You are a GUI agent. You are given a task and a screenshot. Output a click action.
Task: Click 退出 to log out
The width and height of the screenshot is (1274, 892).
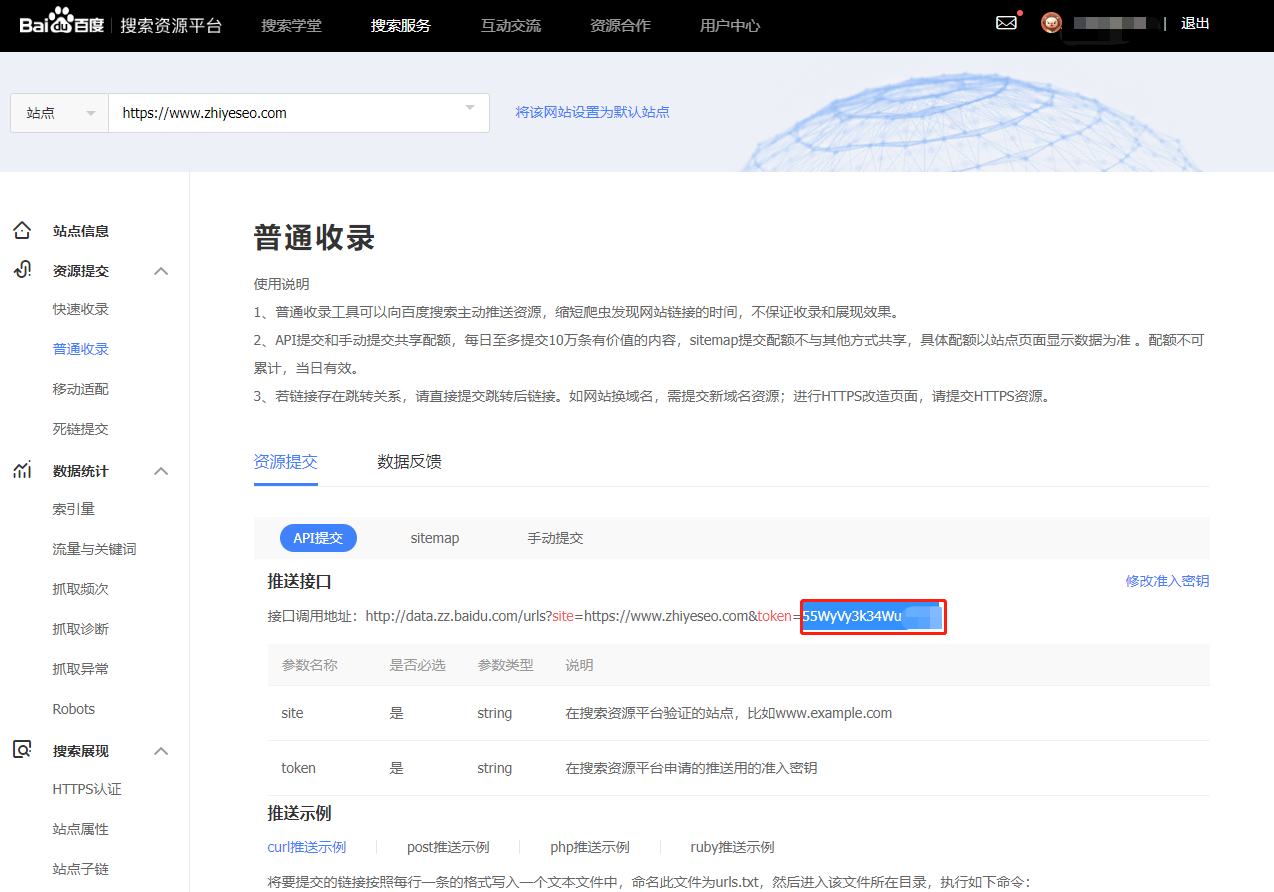1195,23
